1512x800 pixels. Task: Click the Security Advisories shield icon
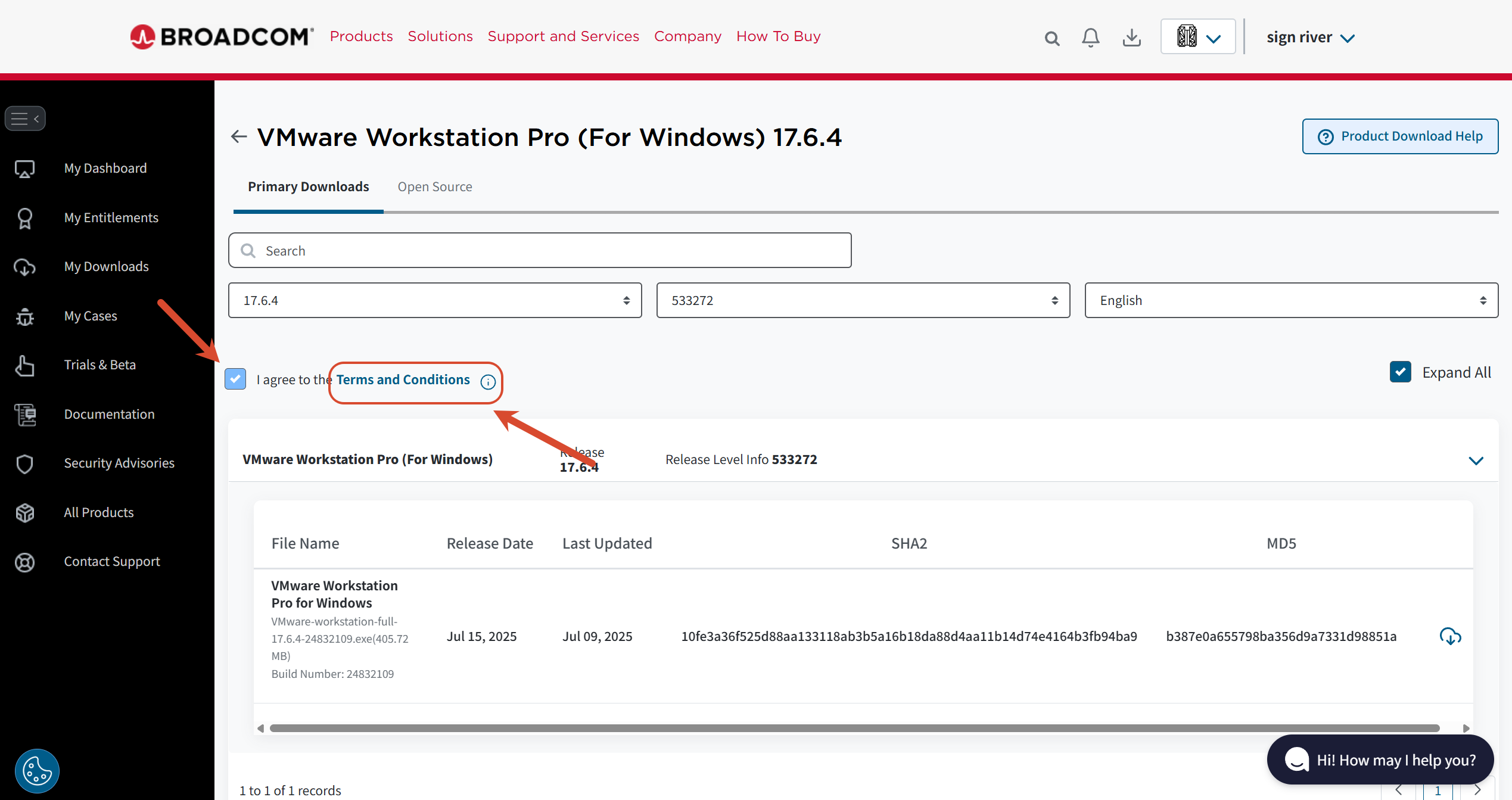(24, 464)
